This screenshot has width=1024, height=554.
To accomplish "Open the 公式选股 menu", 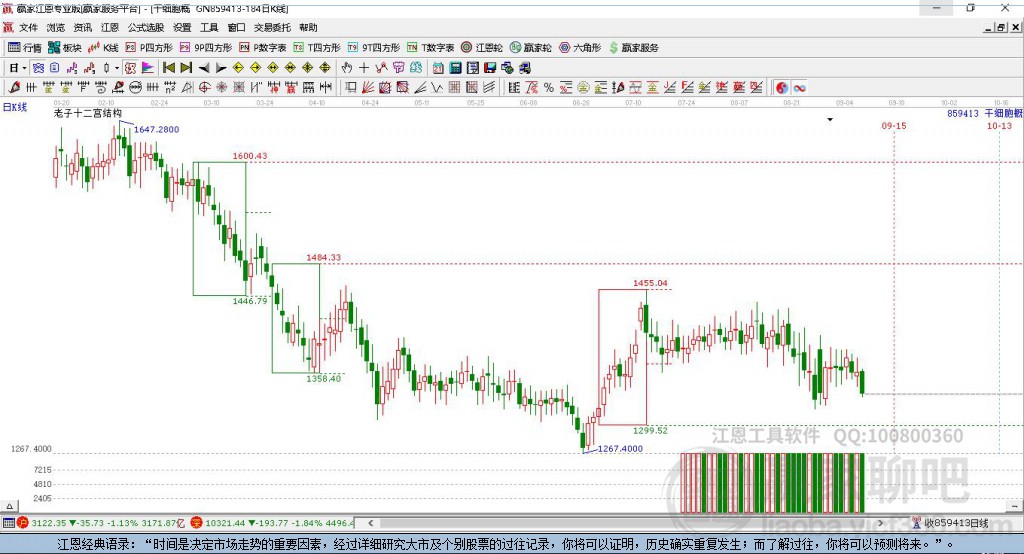I will click(x=146, y=27).
